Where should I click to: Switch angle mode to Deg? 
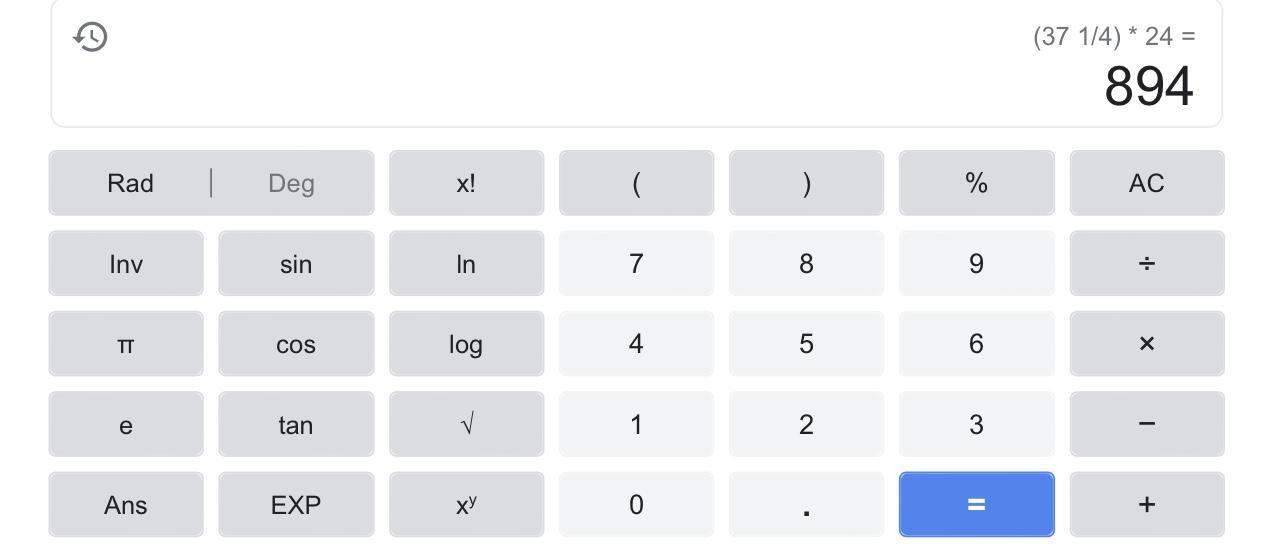click(x=292, y=183)
